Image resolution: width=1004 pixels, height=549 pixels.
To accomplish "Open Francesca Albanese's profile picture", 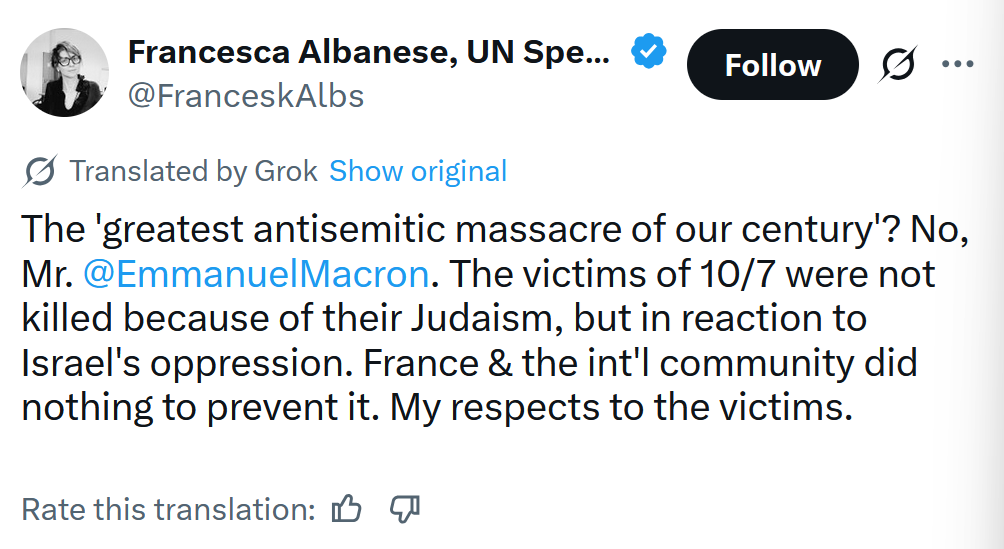I will tap(64, 72).
